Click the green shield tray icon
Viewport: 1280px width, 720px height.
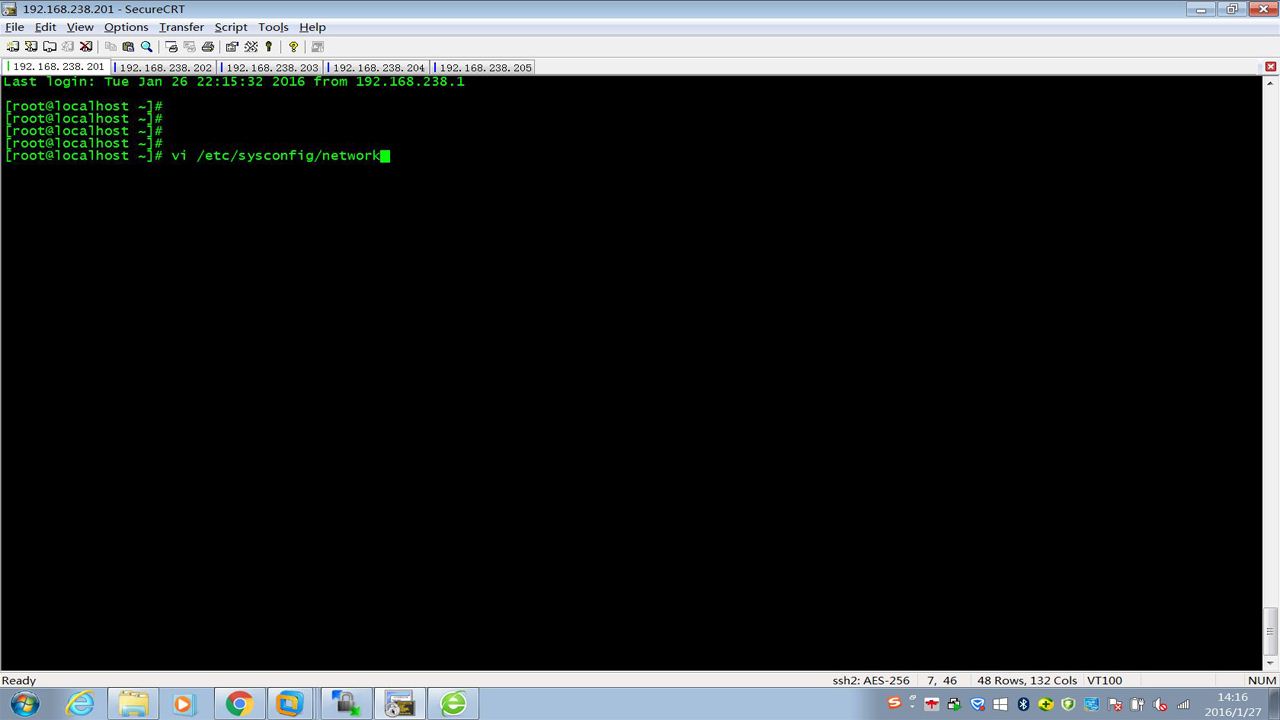(1068, 704)
